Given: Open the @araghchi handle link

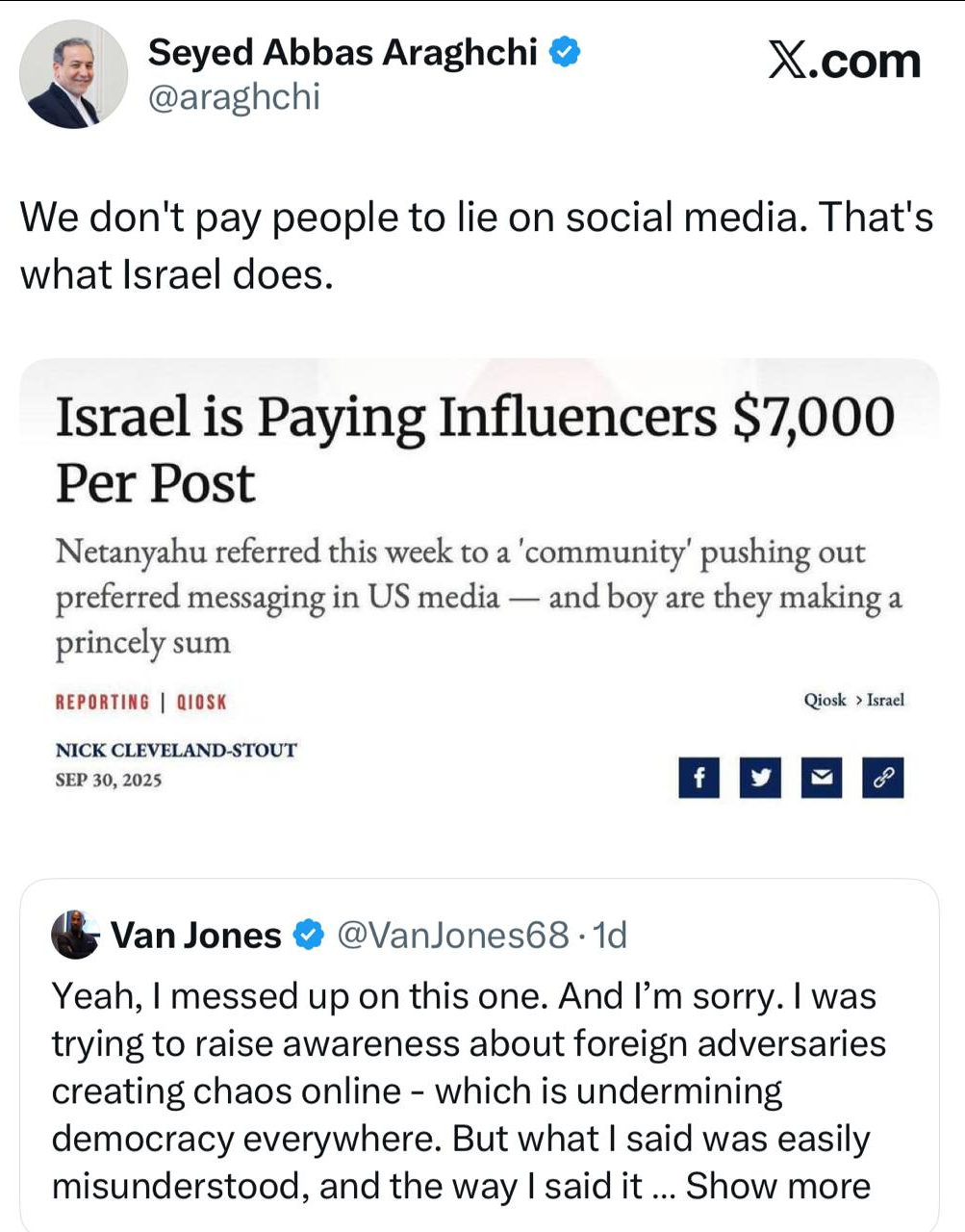Looking at the screenshot, I should click(233, 97).
